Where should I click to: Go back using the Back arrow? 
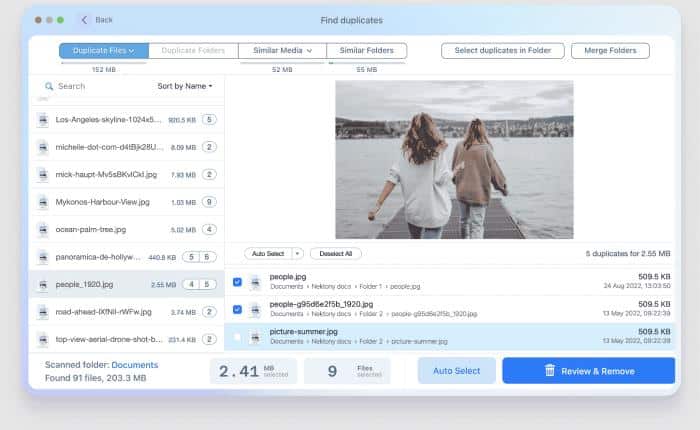pos(84,20)
